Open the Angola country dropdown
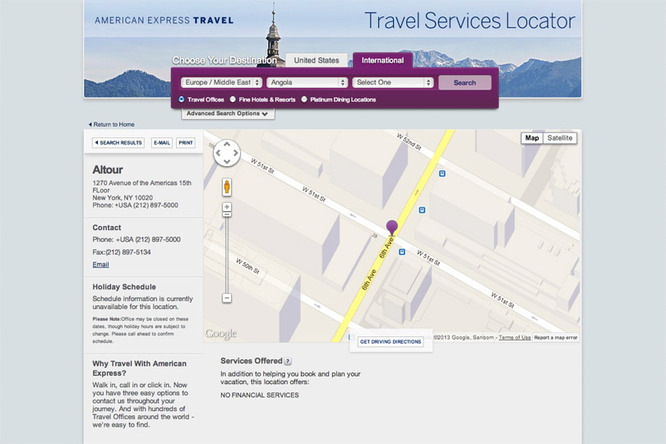Screen dimensions: 666x444 click(x=307, y=82)
